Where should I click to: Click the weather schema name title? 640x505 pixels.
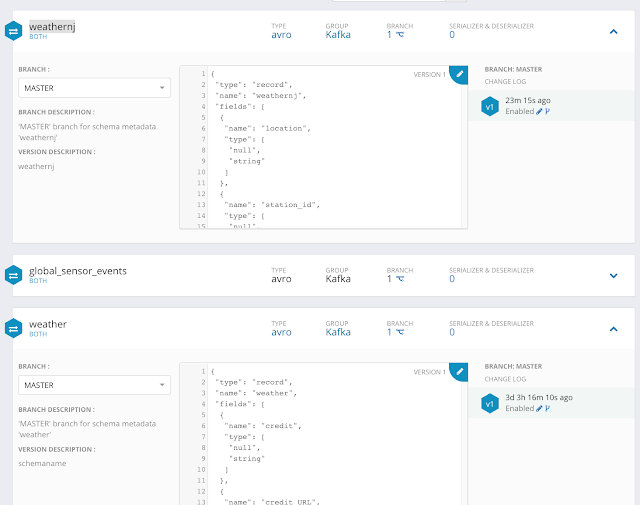tap(48, 324)
